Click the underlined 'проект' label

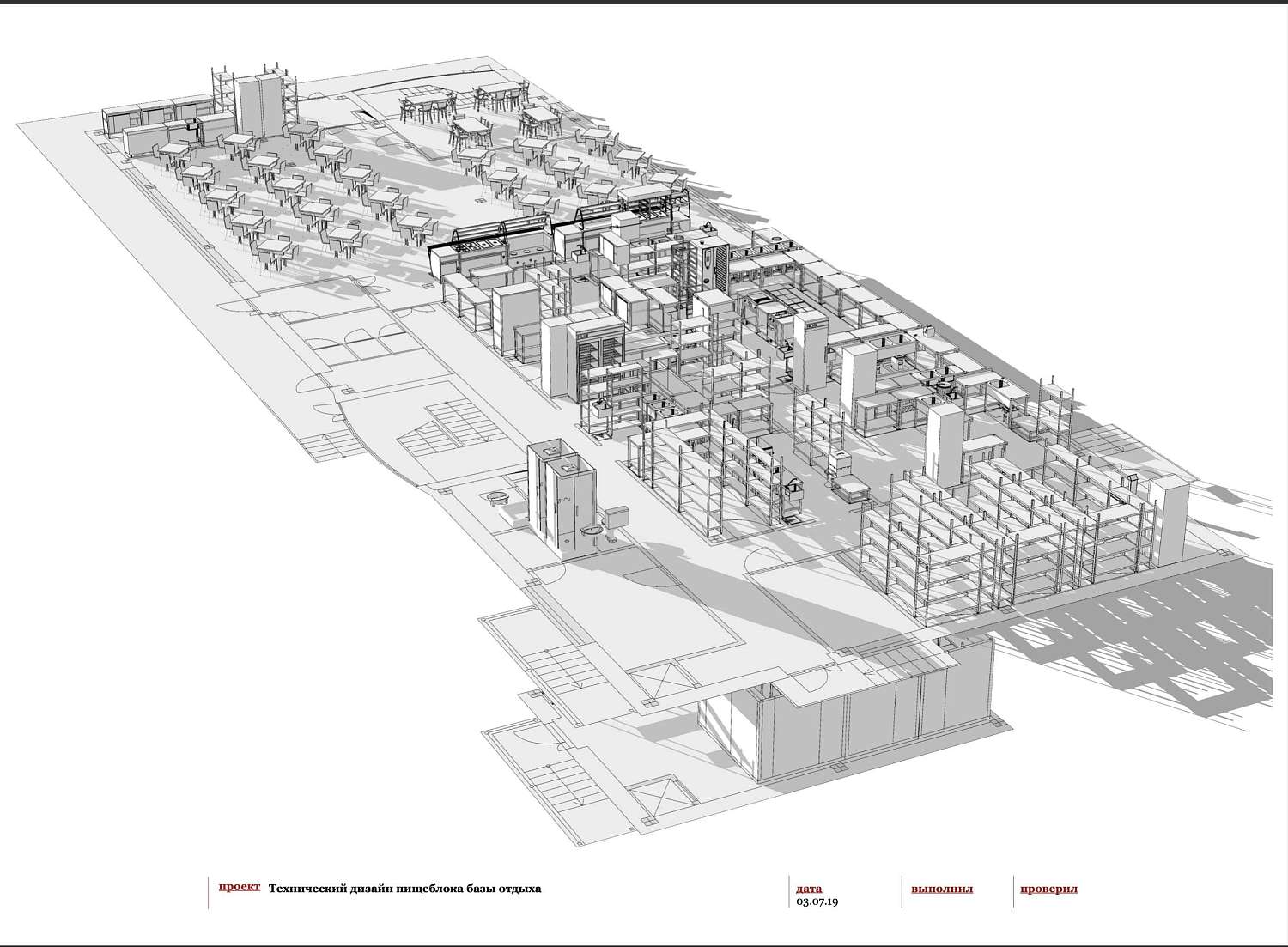[240, 887]
